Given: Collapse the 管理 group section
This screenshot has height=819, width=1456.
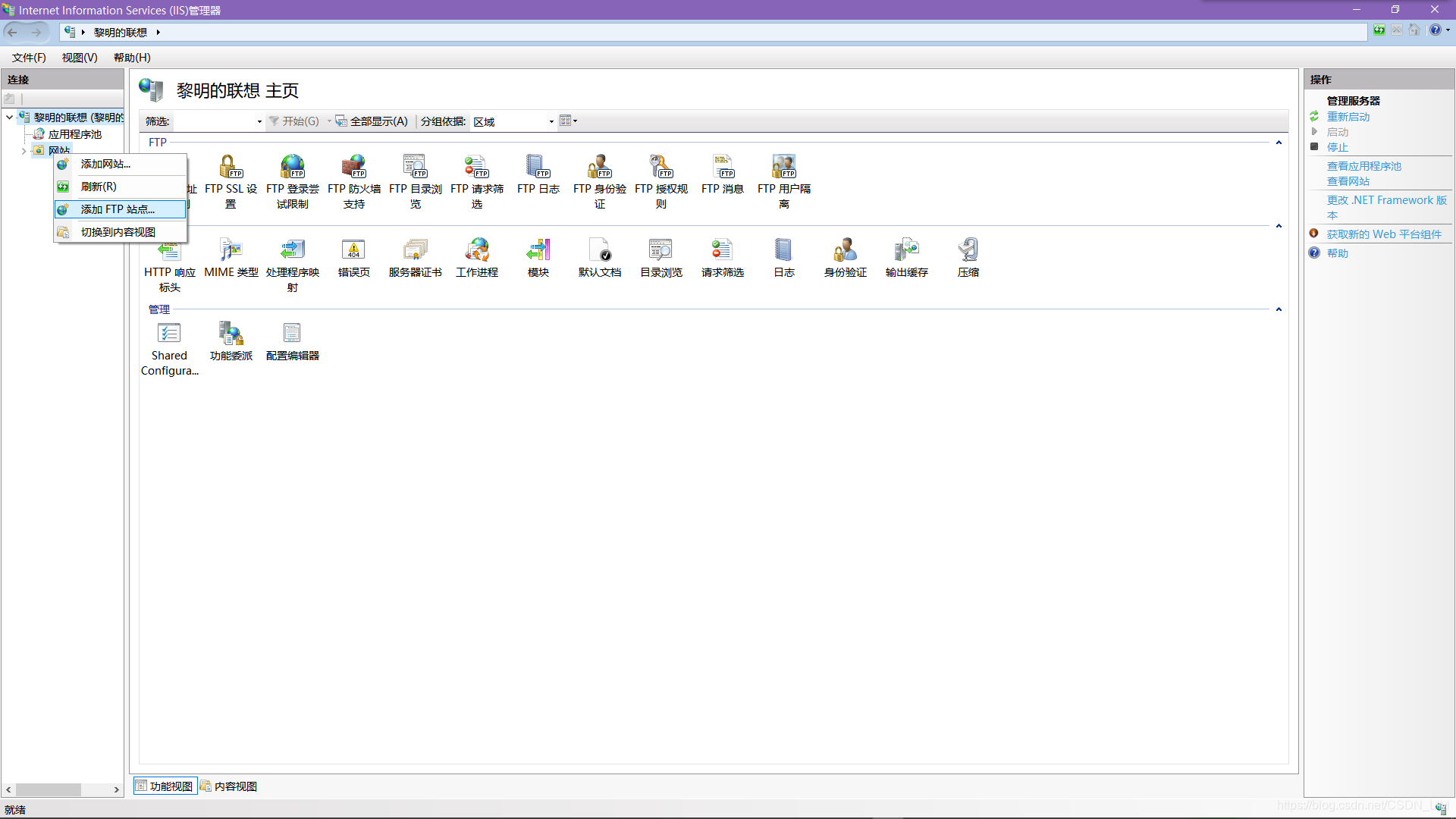Looking at the screenshot, I should pos(1279,309).
